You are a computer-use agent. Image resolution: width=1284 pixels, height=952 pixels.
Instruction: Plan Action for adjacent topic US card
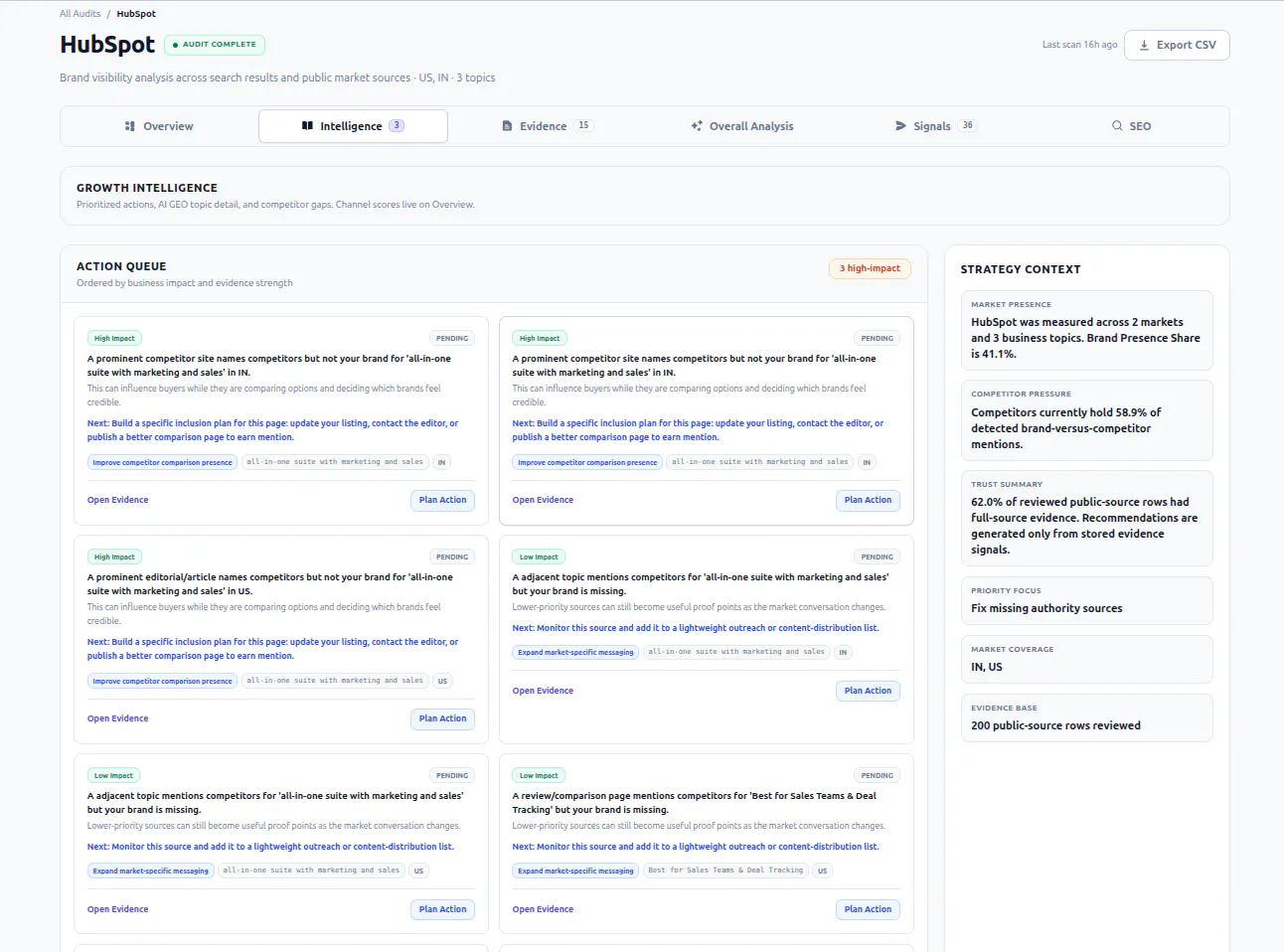442,909
